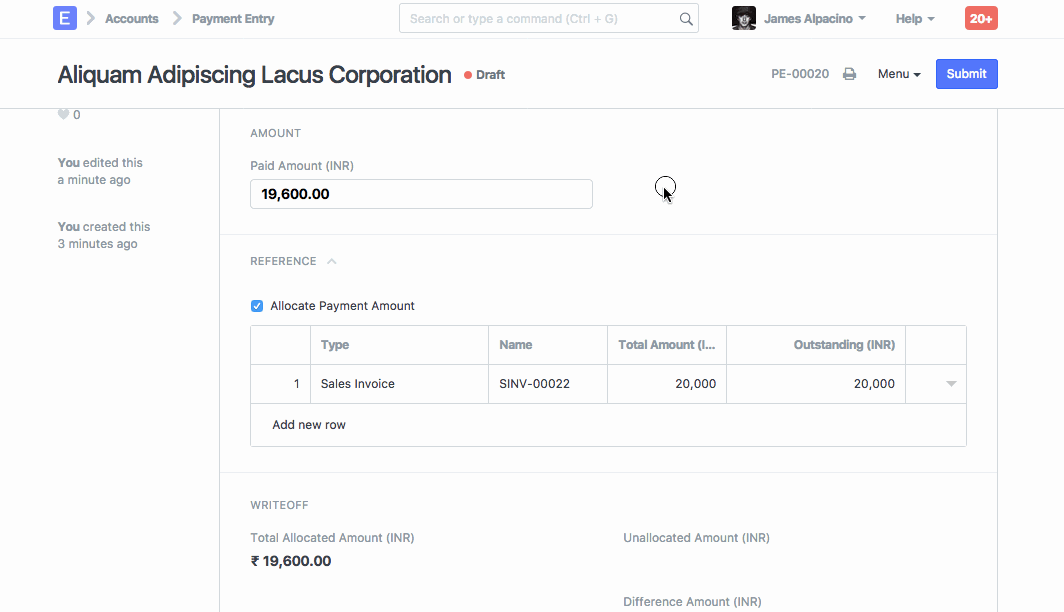Open the Help dropdown menu
Image resolution: width=1064 pixels, height=612 pixels.
pyautogui.click(x=915, y=18)
